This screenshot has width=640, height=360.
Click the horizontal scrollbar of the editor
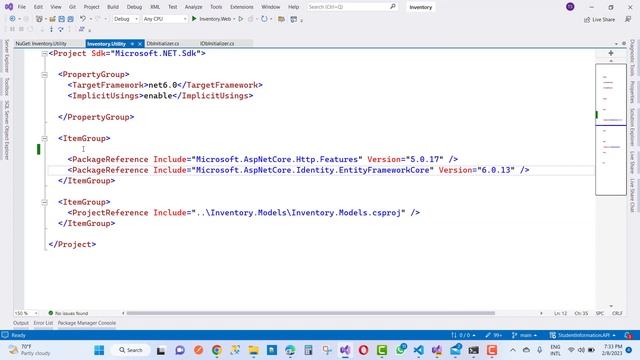coord(310,313)
